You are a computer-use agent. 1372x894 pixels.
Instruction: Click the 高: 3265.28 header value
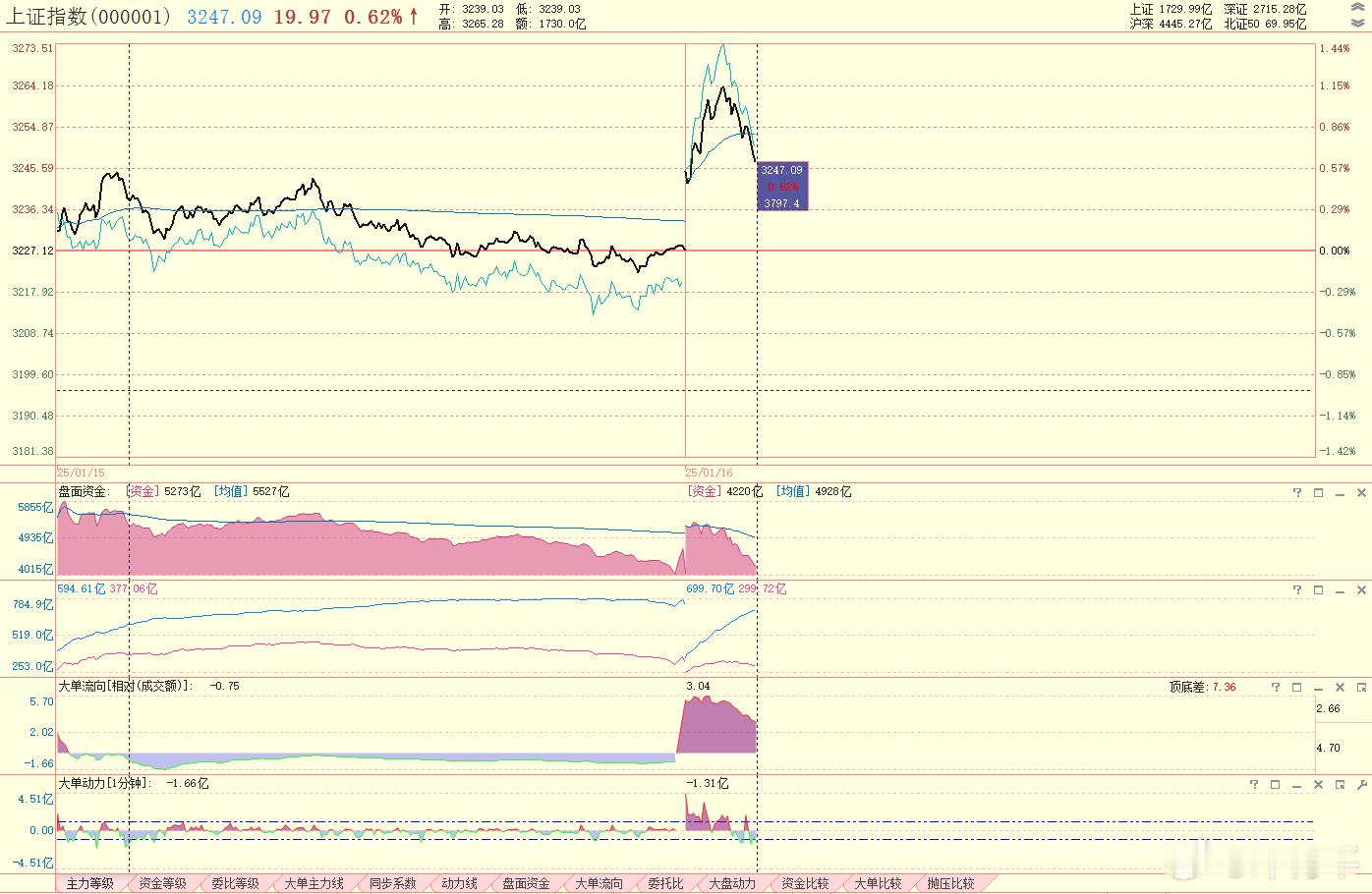(x=471, y=24)
